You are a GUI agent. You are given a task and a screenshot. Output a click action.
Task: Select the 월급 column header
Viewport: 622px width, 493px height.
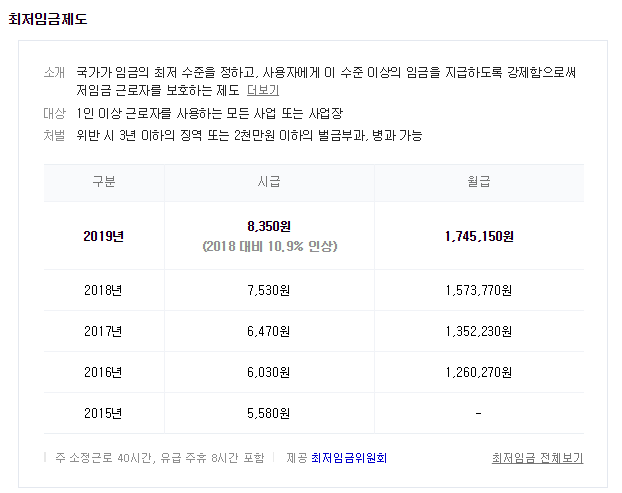479,182
